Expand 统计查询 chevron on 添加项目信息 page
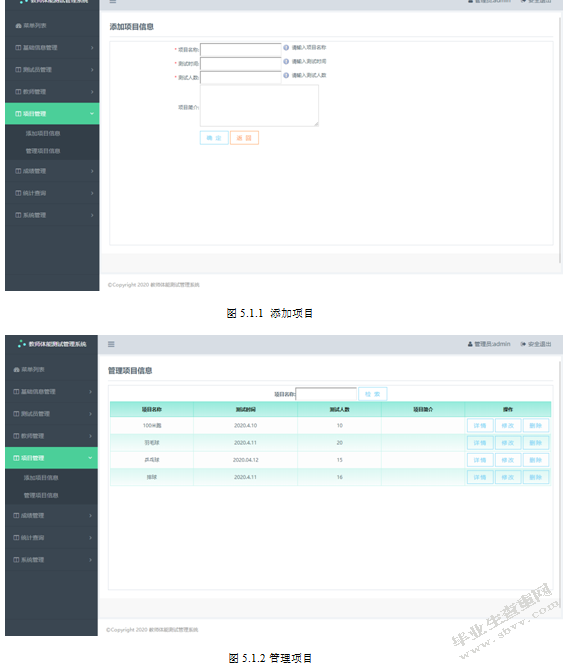Viewport: 571px width, 665px height. tap(92, 193)
